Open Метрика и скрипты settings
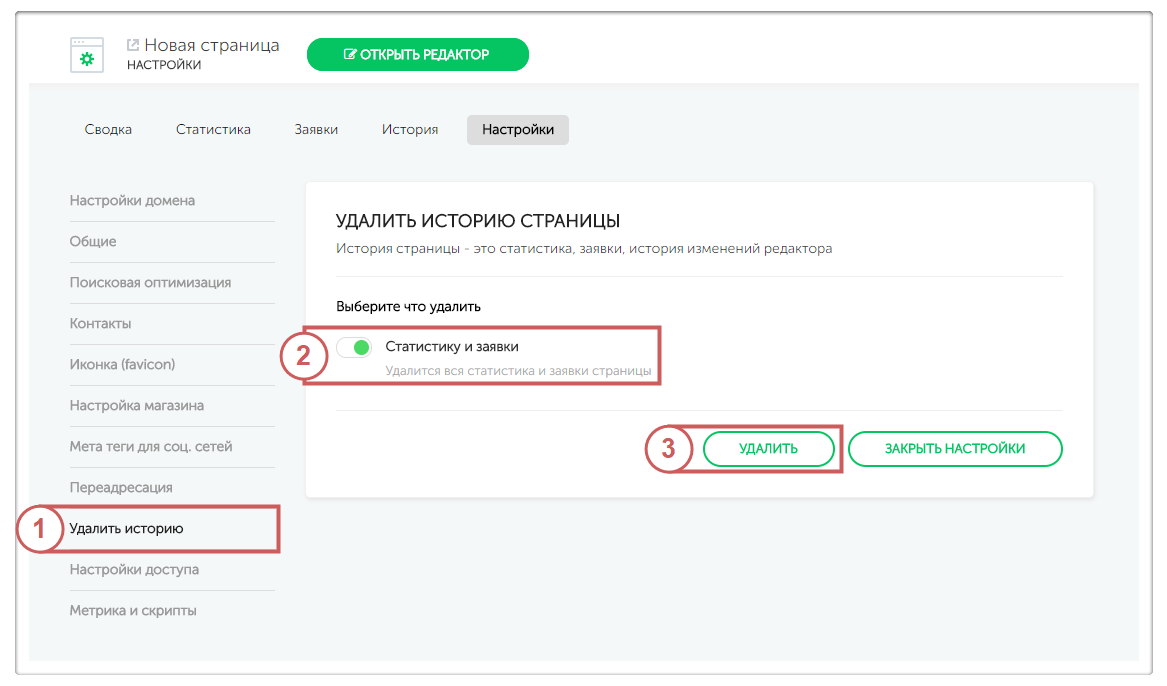The width and height of the screenshot is (1167, 686). [x=133, y=610]
